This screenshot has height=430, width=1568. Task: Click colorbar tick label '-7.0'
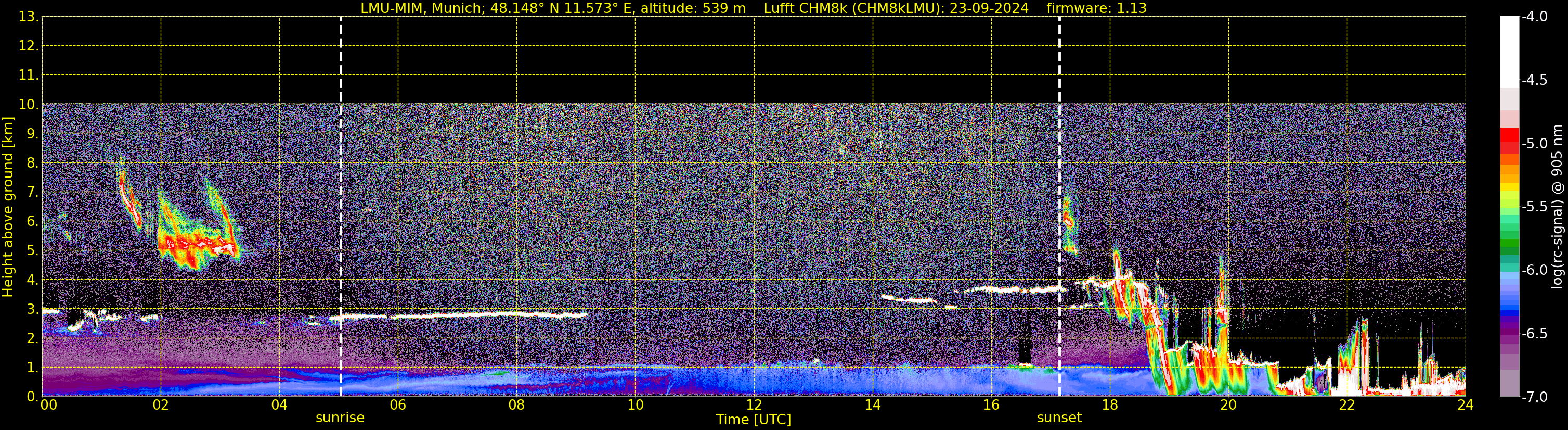1535,397
